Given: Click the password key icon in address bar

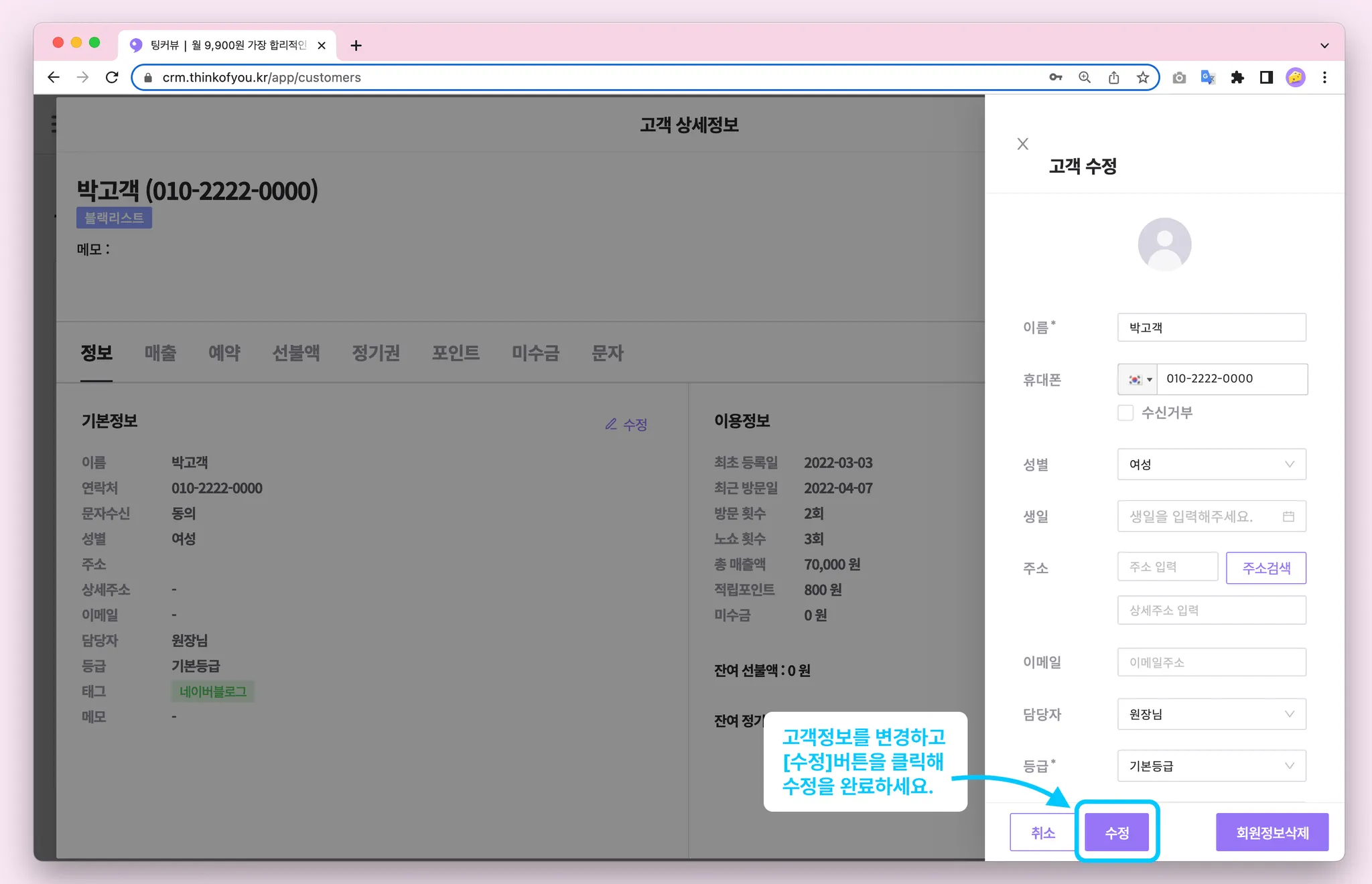Looking at the screenshot, I should coord(1056,78).
